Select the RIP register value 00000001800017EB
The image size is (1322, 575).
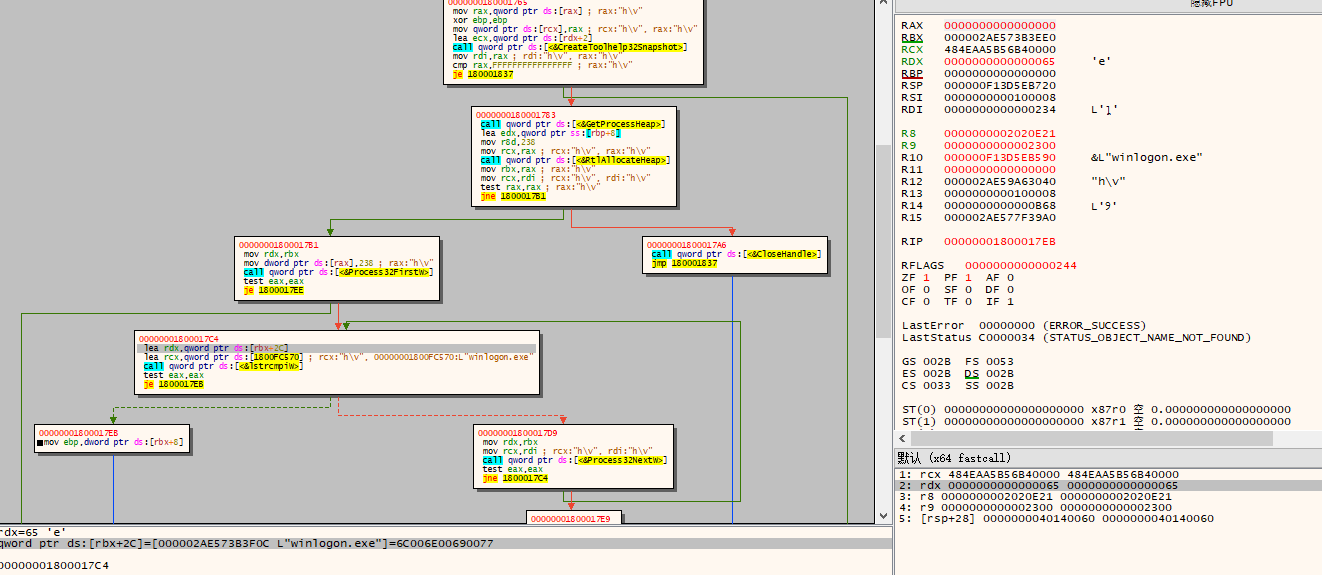tap(999, 241)
